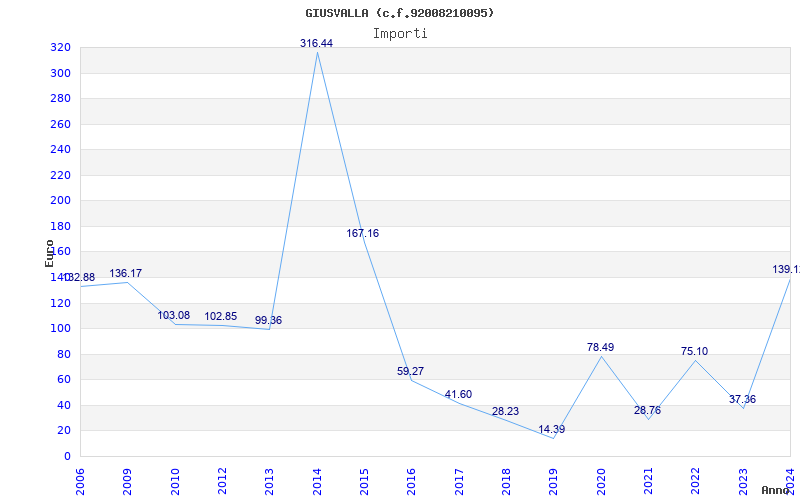
Task: Click the y-axis value 280
Action: (x=60, y=99)
